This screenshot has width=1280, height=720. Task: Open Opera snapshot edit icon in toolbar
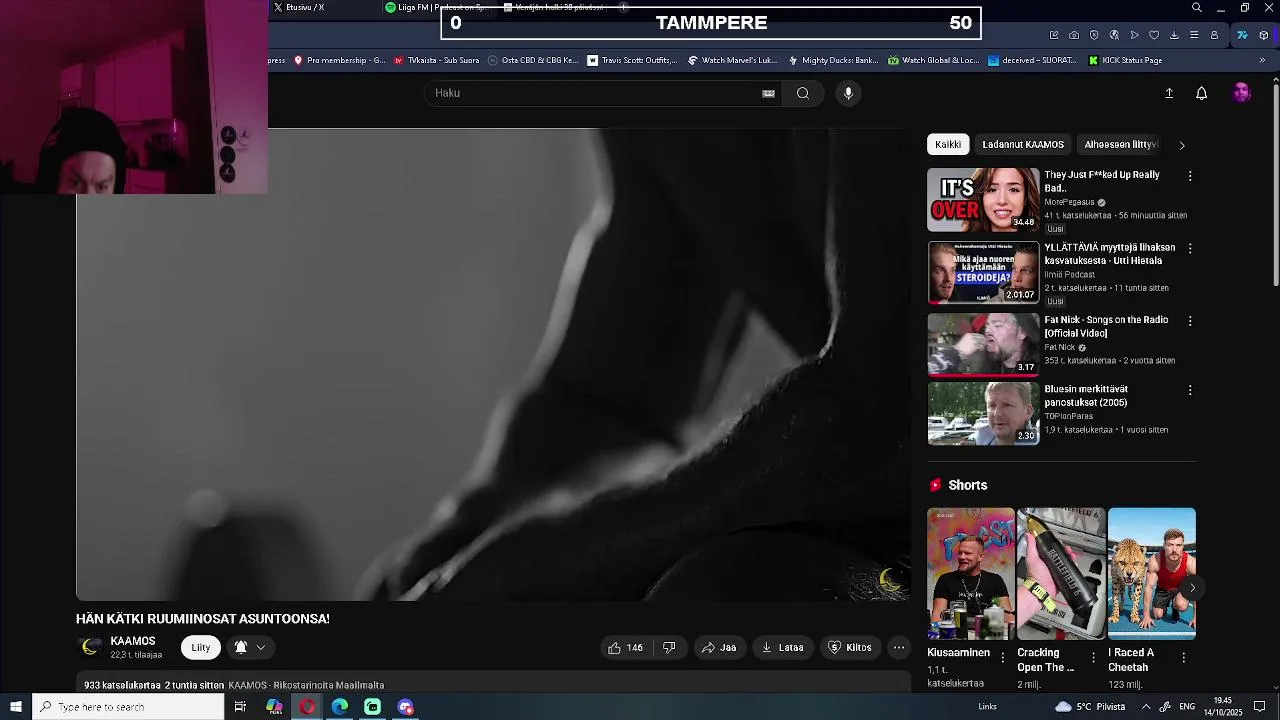[1054, 35]
